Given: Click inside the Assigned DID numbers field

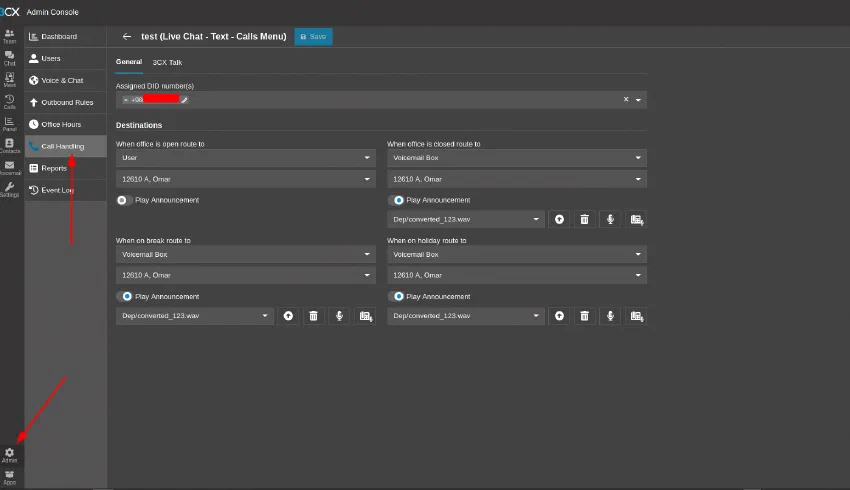Looking at the screenshot, I should (381, 100).
